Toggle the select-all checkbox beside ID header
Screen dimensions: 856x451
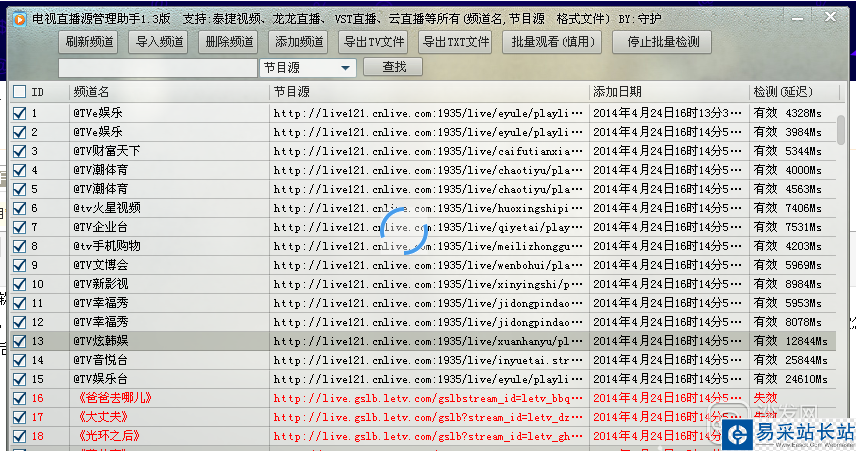click(19, 91)
